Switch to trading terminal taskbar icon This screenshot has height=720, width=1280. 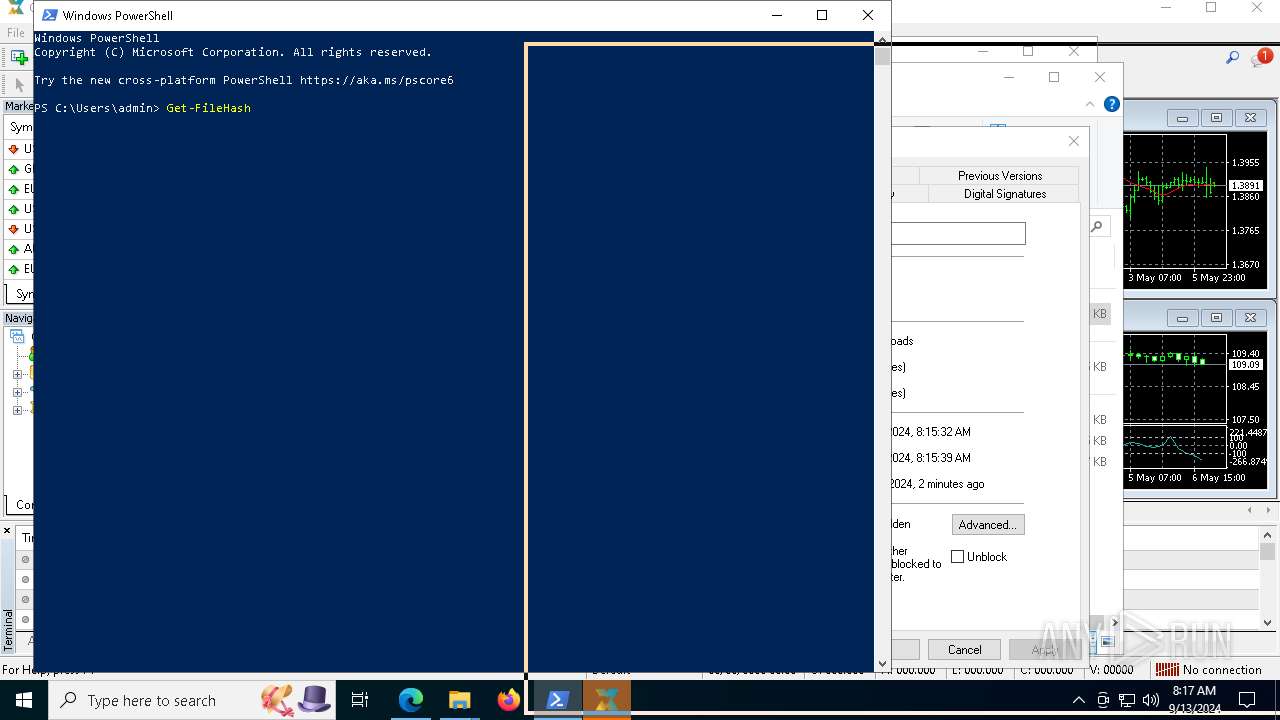606,700
